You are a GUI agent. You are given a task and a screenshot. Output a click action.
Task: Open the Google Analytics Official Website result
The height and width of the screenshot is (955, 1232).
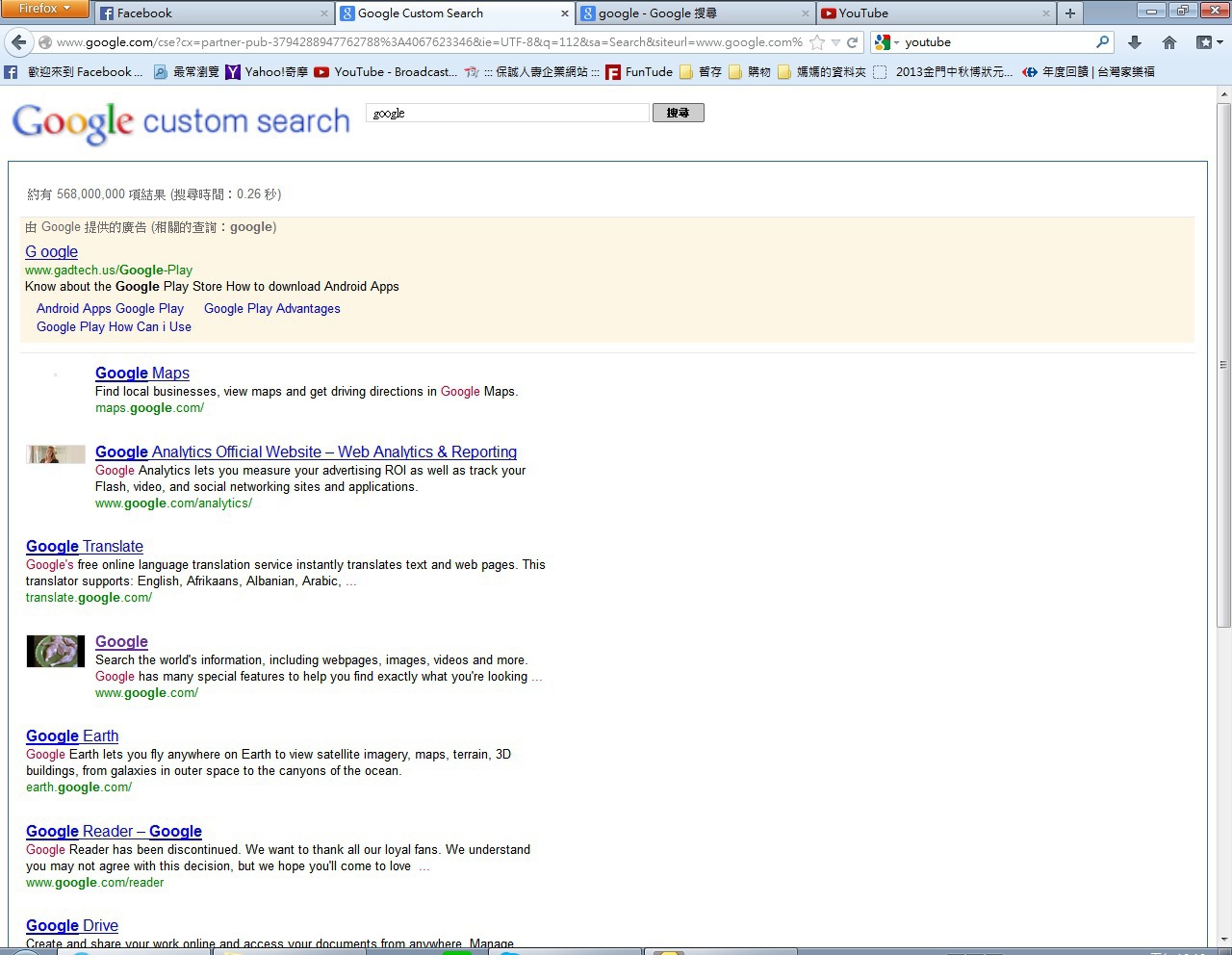pos(306,452)
